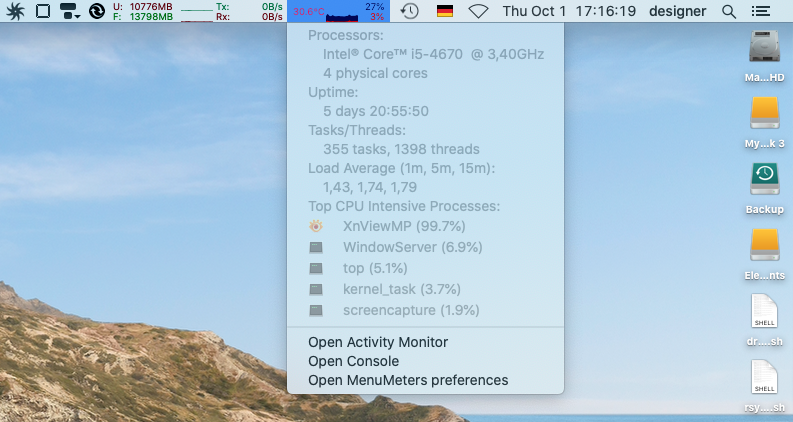The height and width of the screenshot is (422, 793).
Task: Click the circular sync arrows icon
Action: (x=97, y=11)
